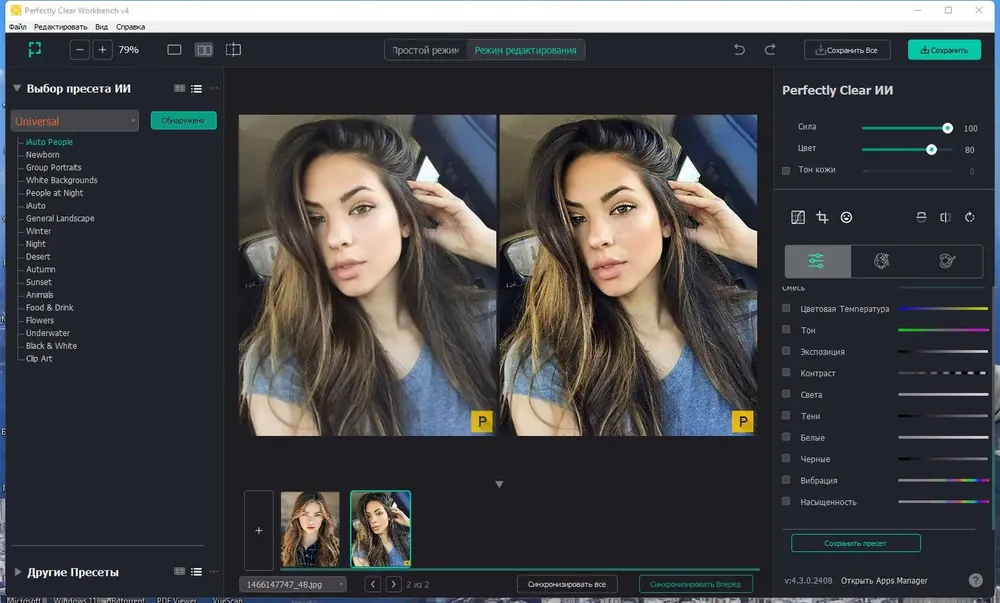Toggle the Экспозиция checkbox
This screenshot has width=1000, height=603.
786,351
